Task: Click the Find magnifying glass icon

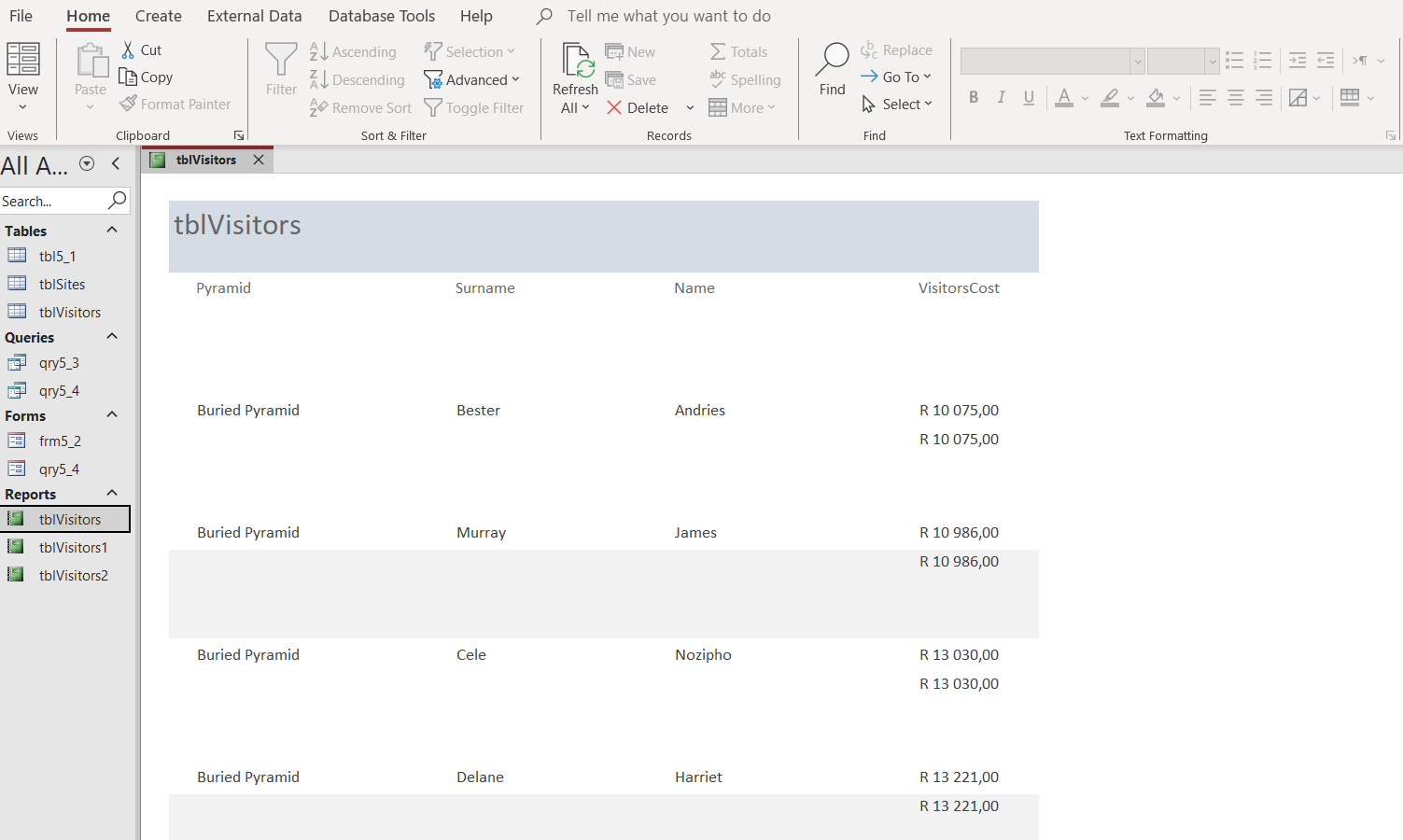Action: coord(832,60)
